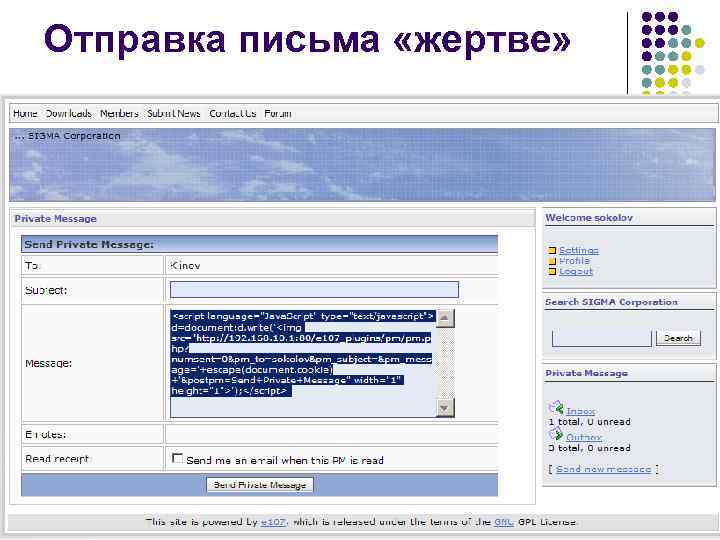Follow the e107 link in footer
The height and width of the screenshot is (540, 720).
(273, 522)
